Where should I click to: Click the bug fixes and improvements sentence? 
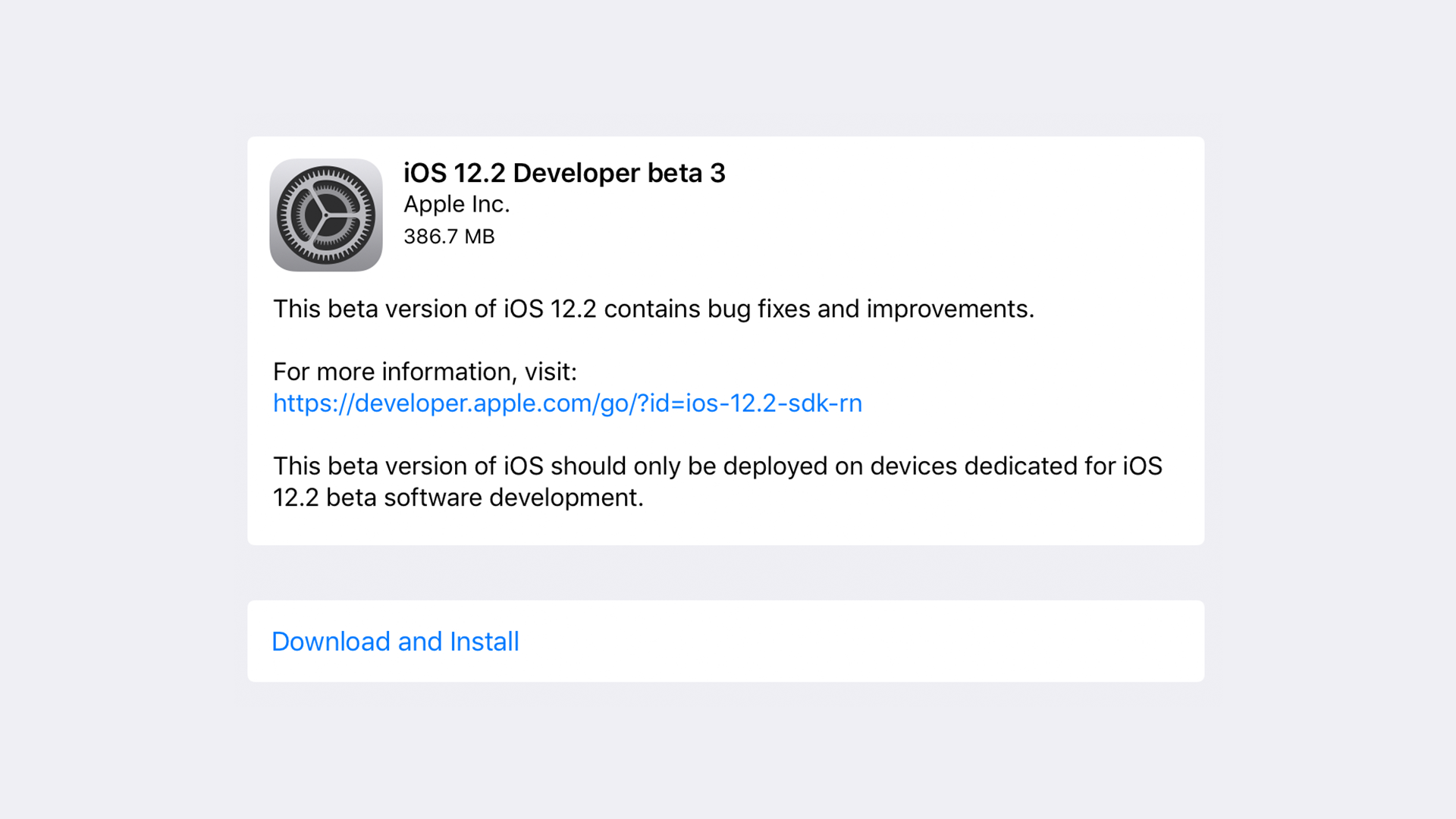click(654, 309)
